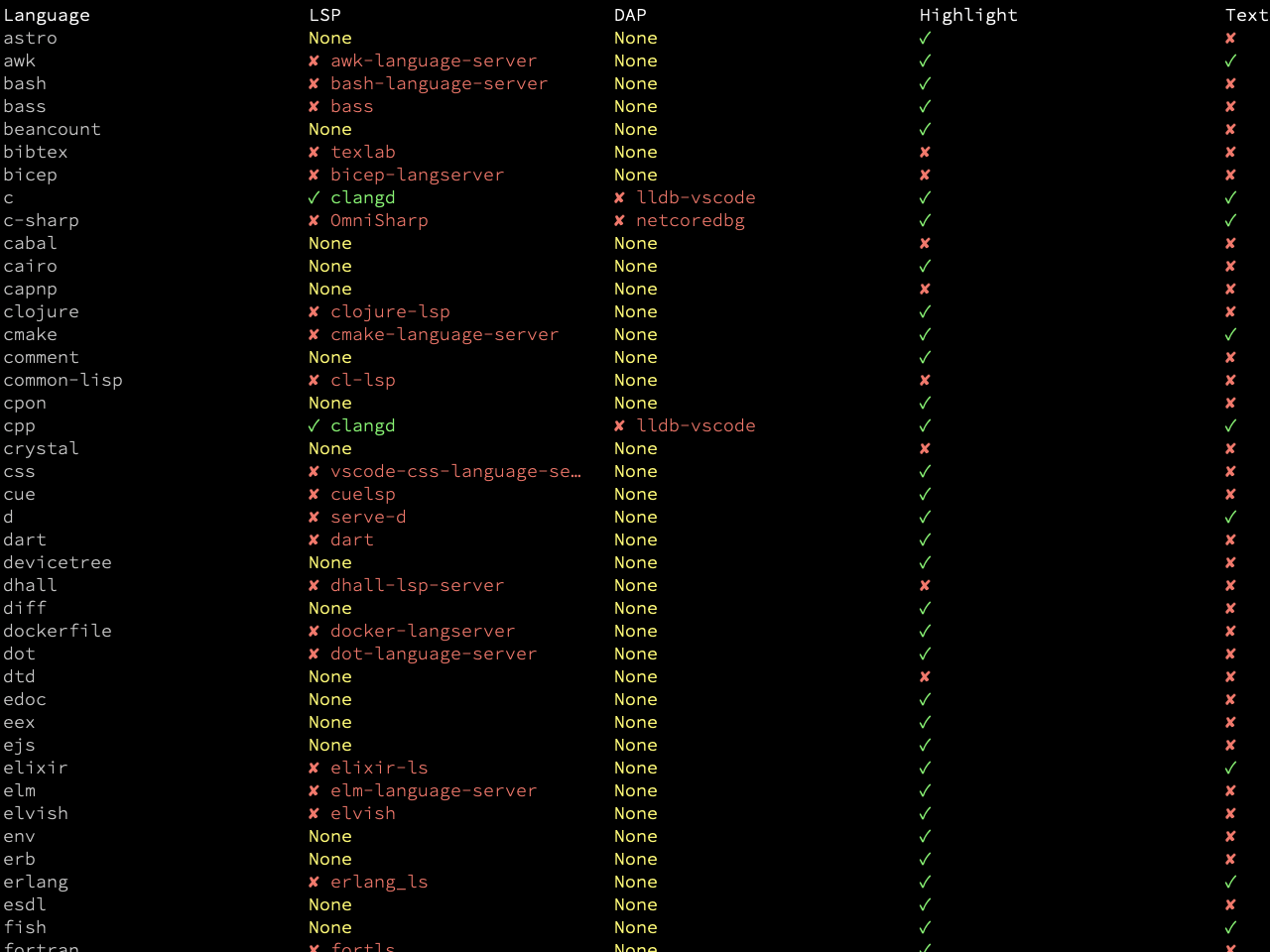Select the DAP column header
Image resolution: width=1270 pixels, height=952 pixels.
point(630,15)
